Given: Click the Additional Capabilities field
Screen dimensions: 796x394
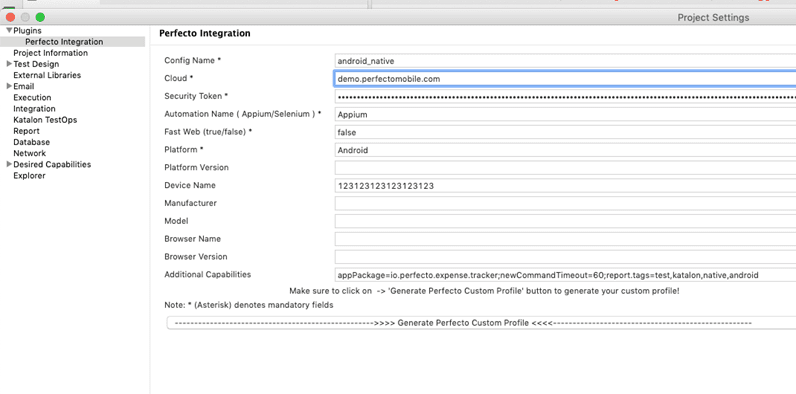Looking at the screenshot, I should pyautogui.click(x=565, y=275).
